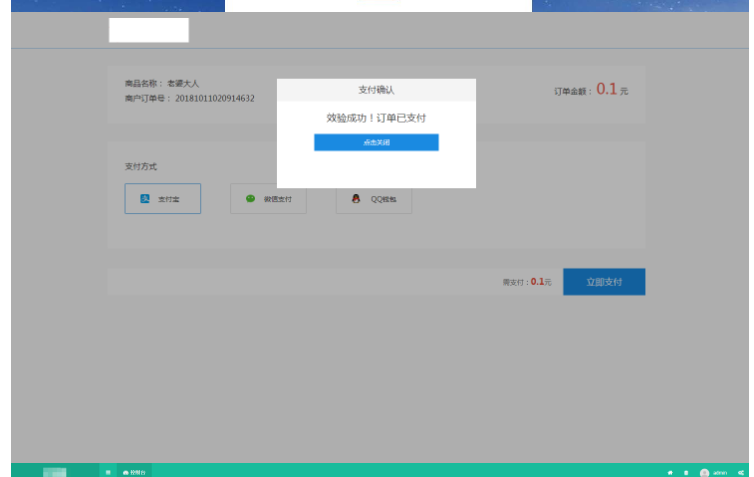Viewport: 754px width, 477px height.
Task: Click the white logo box in header
Action: [x=148, y=30]
